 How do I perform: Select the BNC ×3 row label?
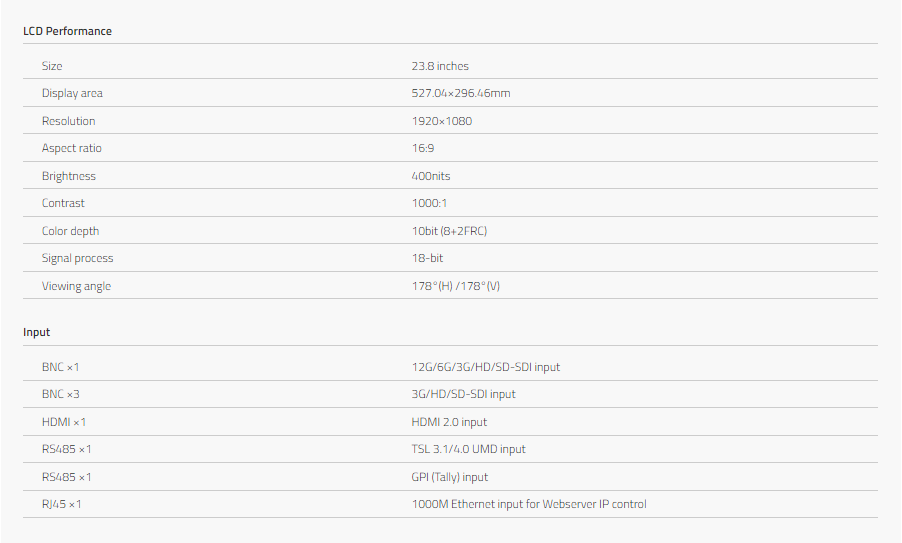pos(61,394)
